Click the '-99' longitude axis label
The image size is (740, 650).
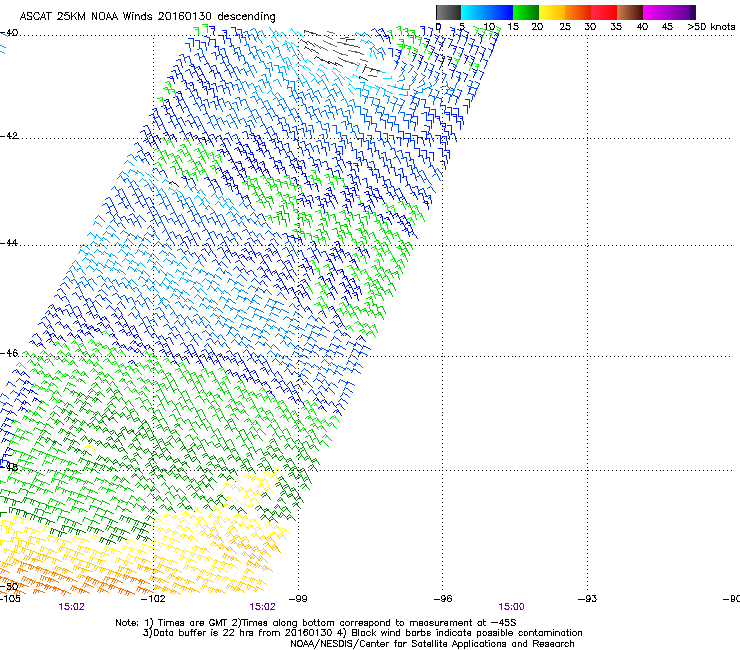pos(298,599)
